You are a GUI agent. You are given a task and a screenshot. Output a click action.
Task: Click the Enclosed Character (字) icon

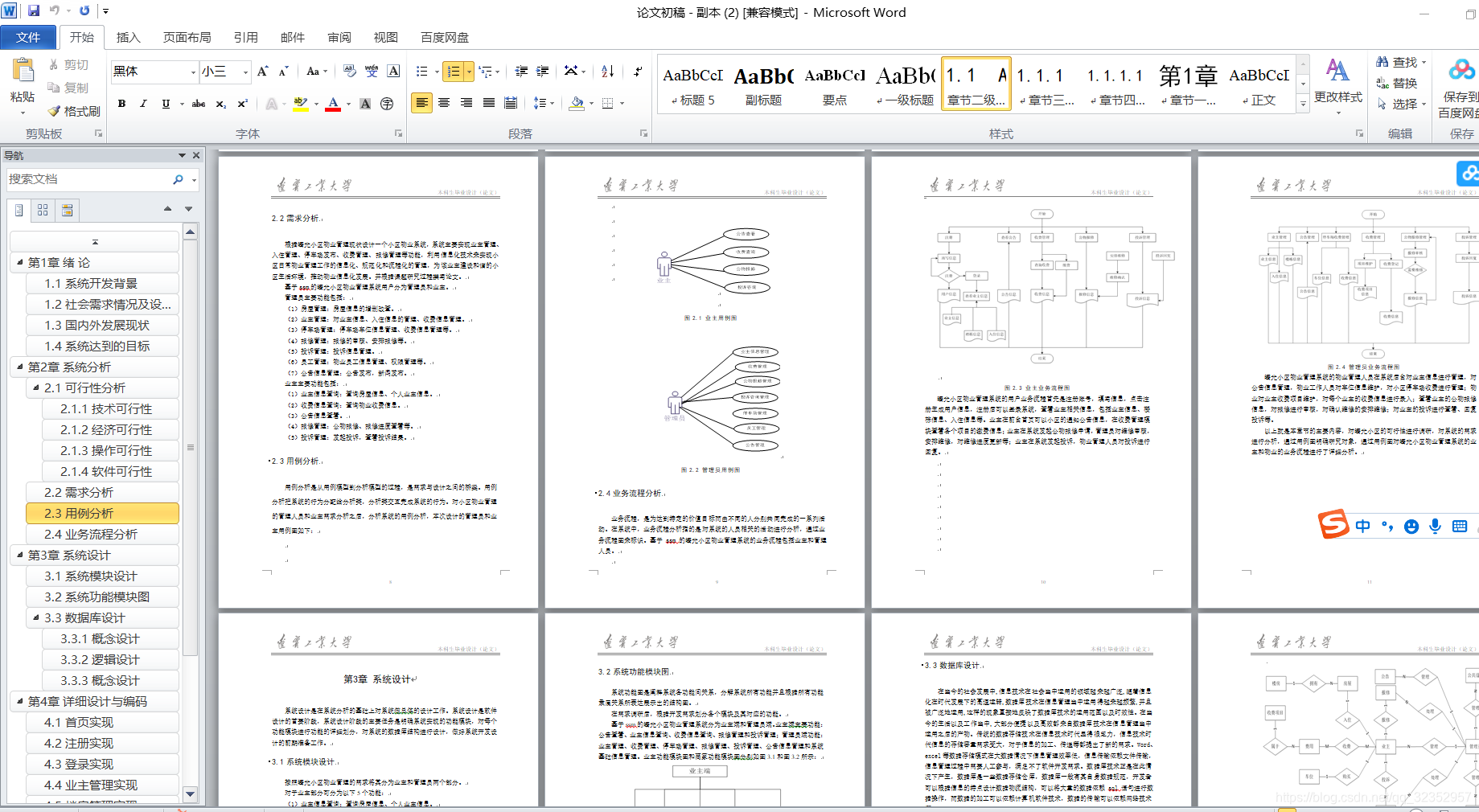387,104
